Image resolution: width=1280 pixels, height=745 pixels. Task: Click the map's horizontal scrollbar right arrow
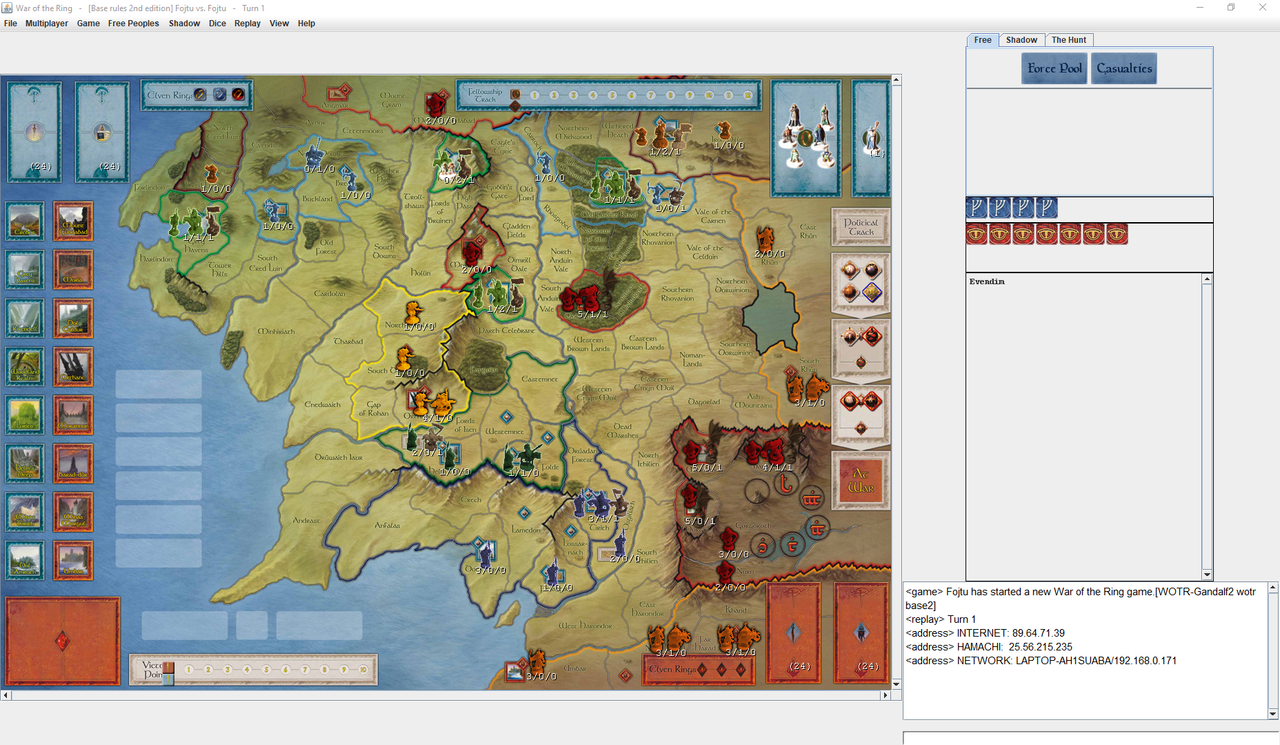point(885,694)
